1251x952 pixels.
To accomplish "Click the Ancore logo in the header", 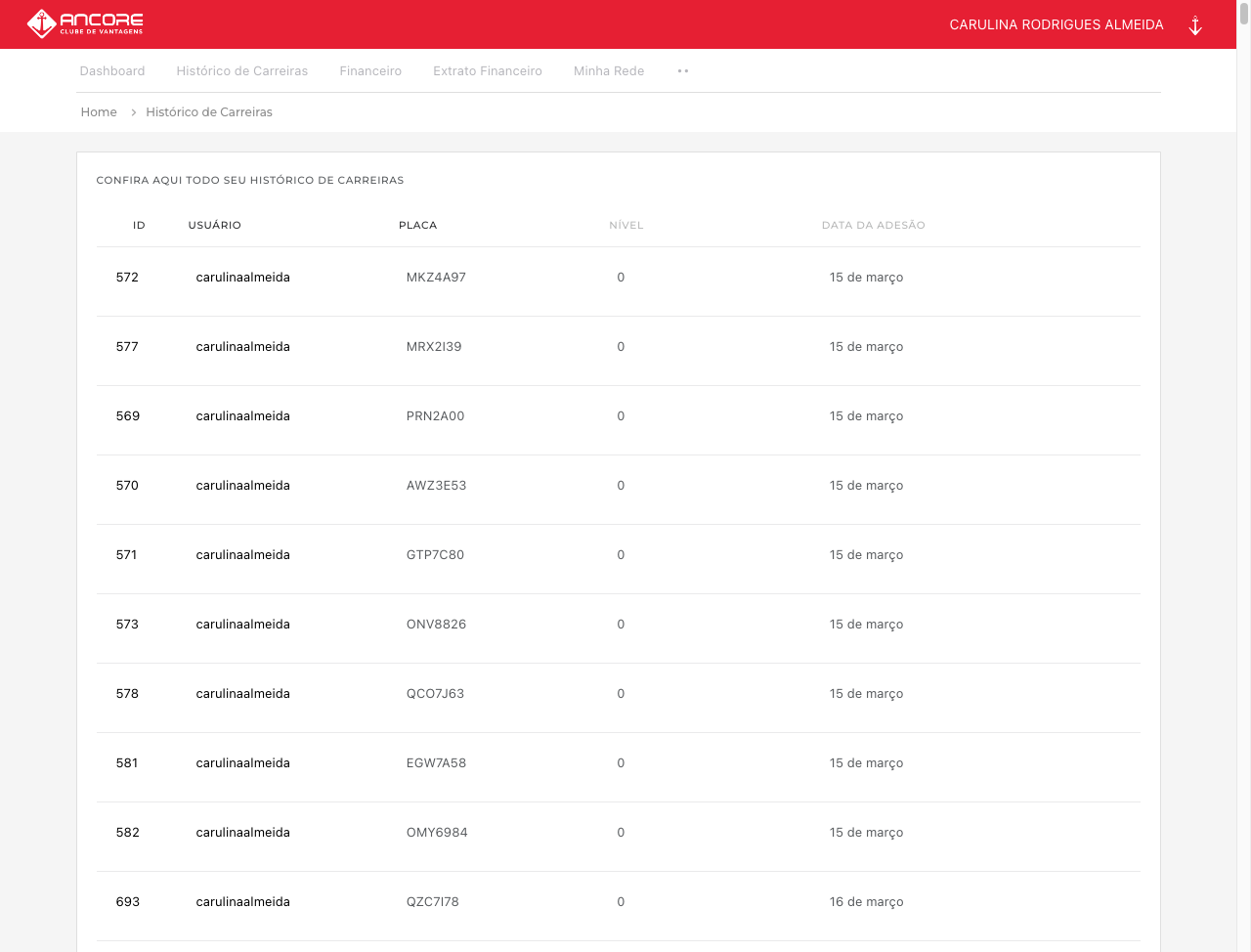I will coord(85,23).
